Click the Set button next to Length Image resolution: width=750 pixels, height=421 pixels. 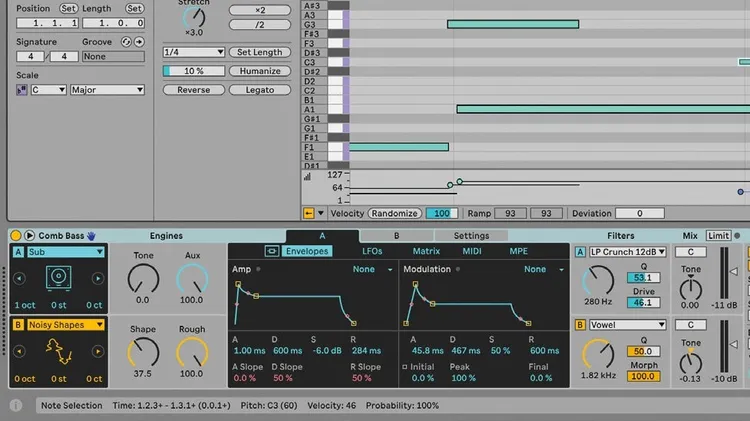(134, 9)
